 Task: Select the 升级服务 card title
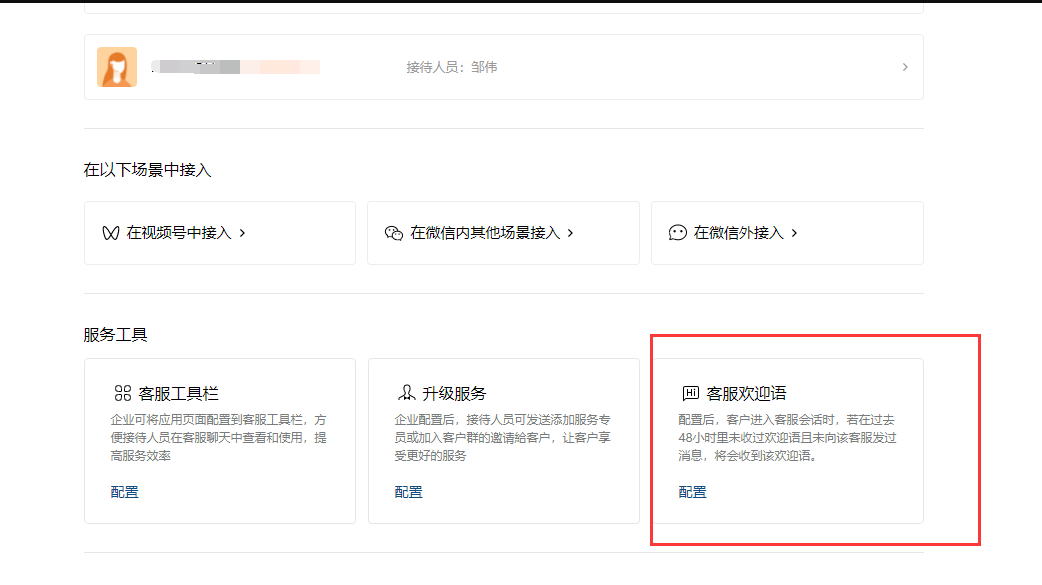coord(455,393)
